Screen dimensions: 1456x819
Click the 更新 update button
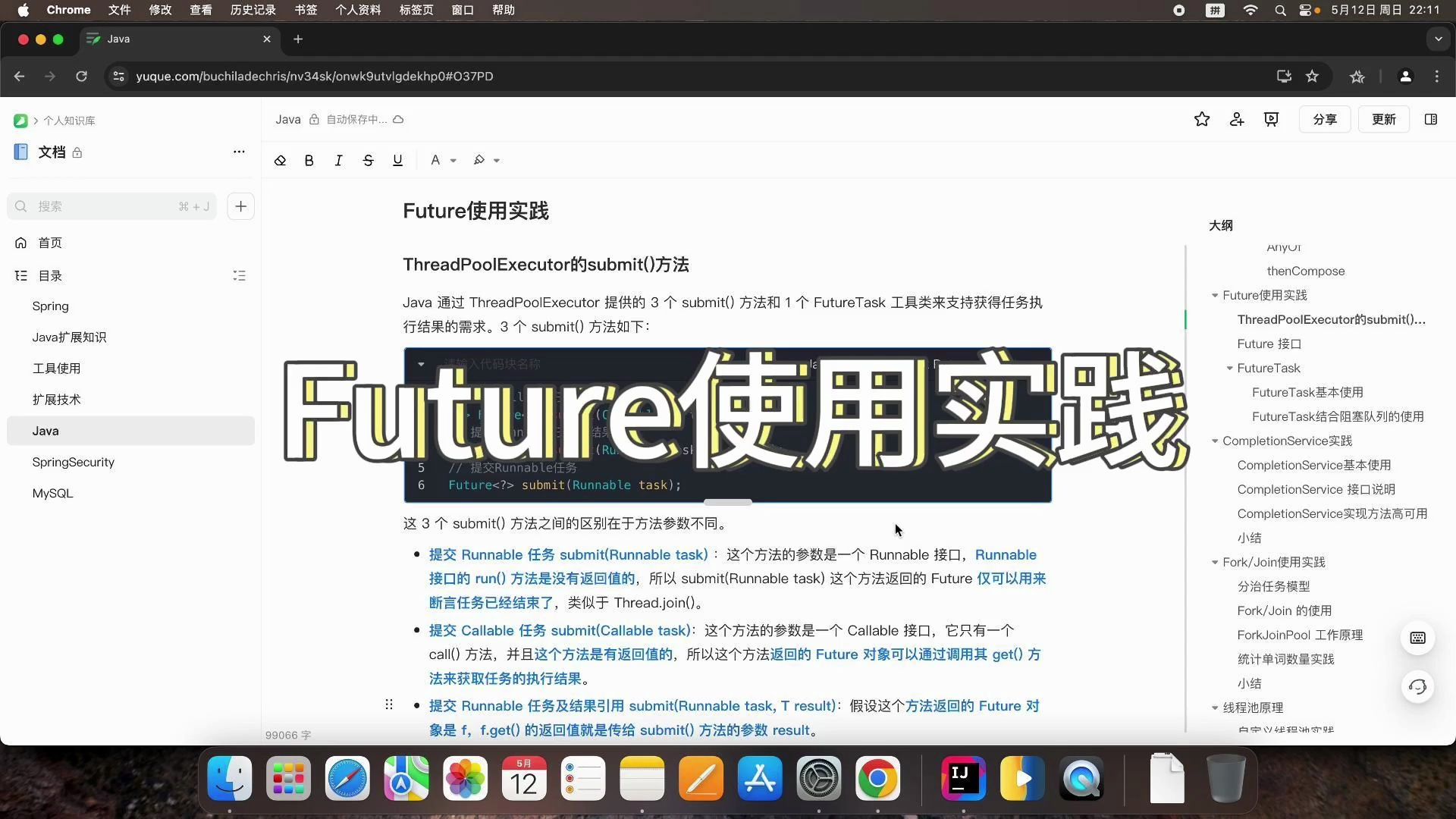click(x=1383, y=119)
